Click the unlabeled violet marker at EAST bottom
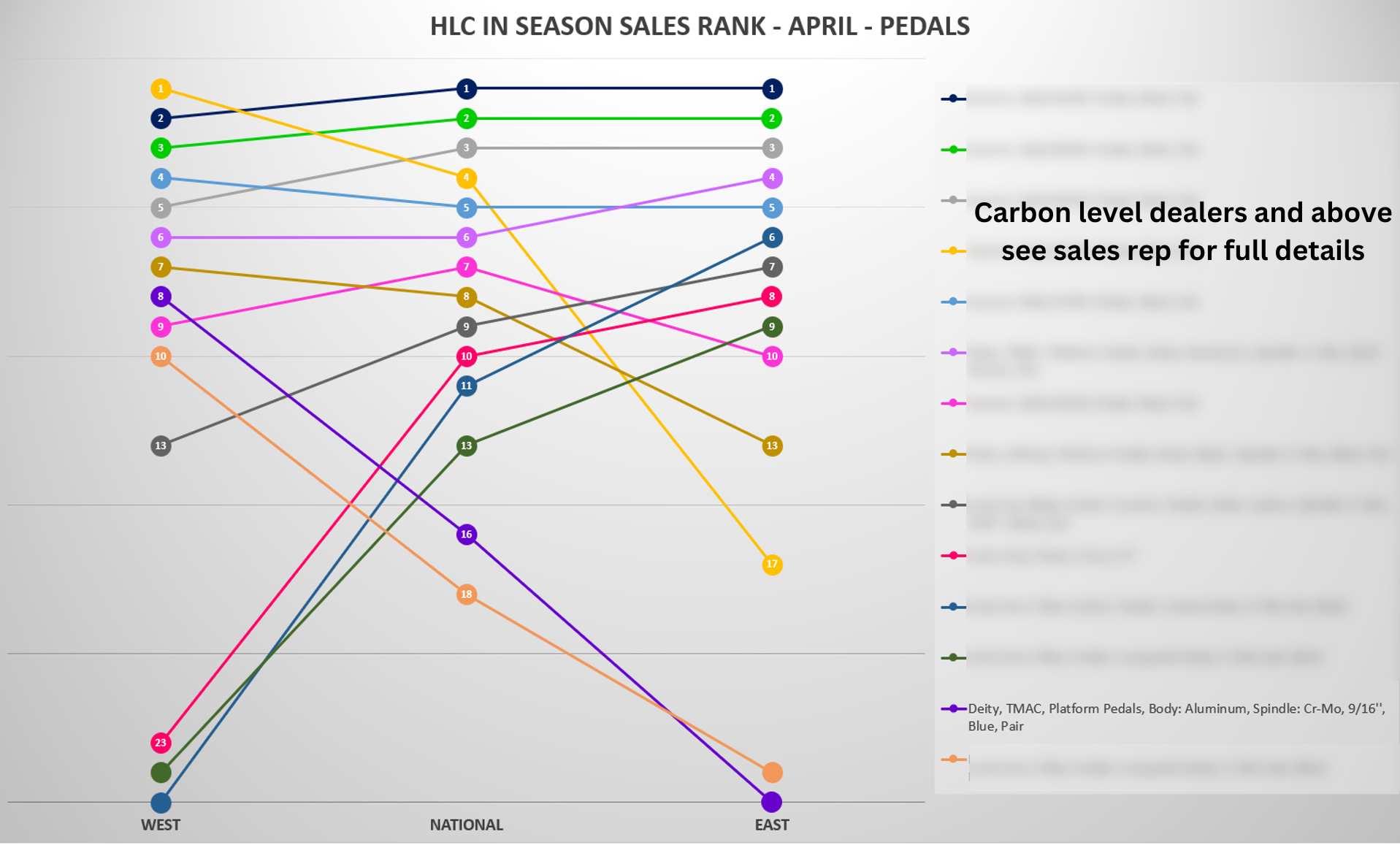Image resolution: width=1400 pixels, height=845 pixels. click(772, 802)
